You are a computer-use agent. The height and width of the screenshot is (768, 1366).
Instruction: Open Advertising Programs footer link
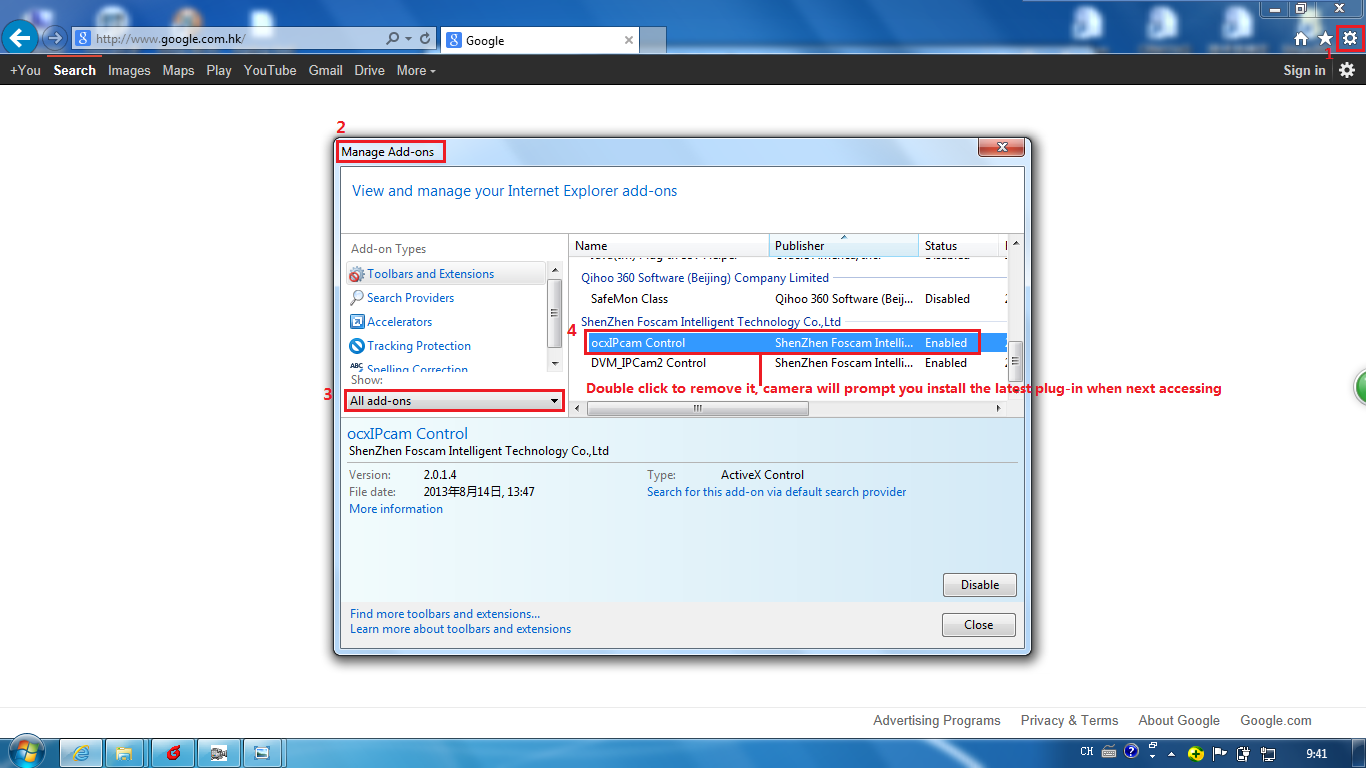point(937,720)
